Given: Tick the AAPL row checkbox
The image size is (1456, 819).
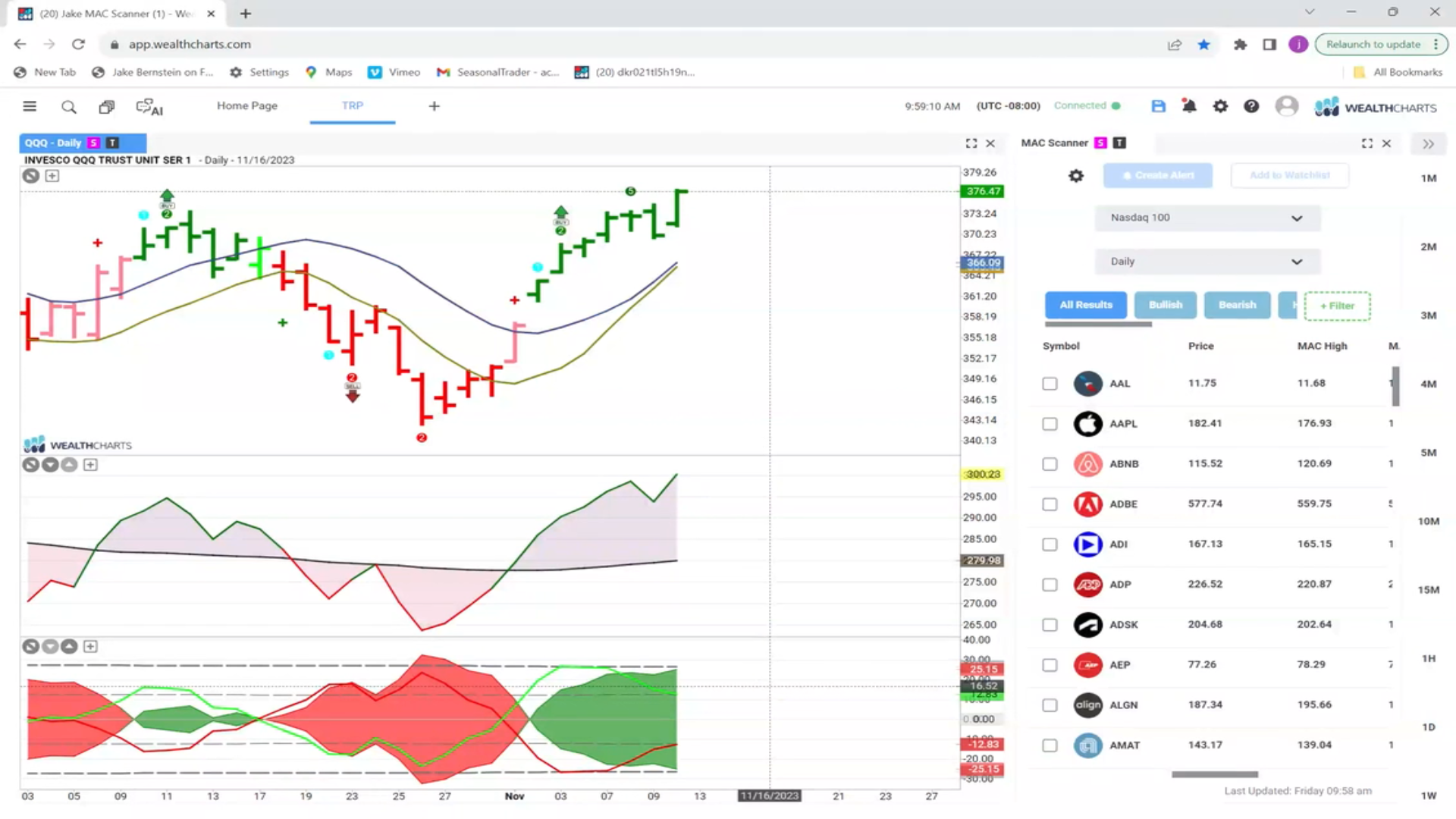Looking at the screenshot, I should [x=1050, y=424].
